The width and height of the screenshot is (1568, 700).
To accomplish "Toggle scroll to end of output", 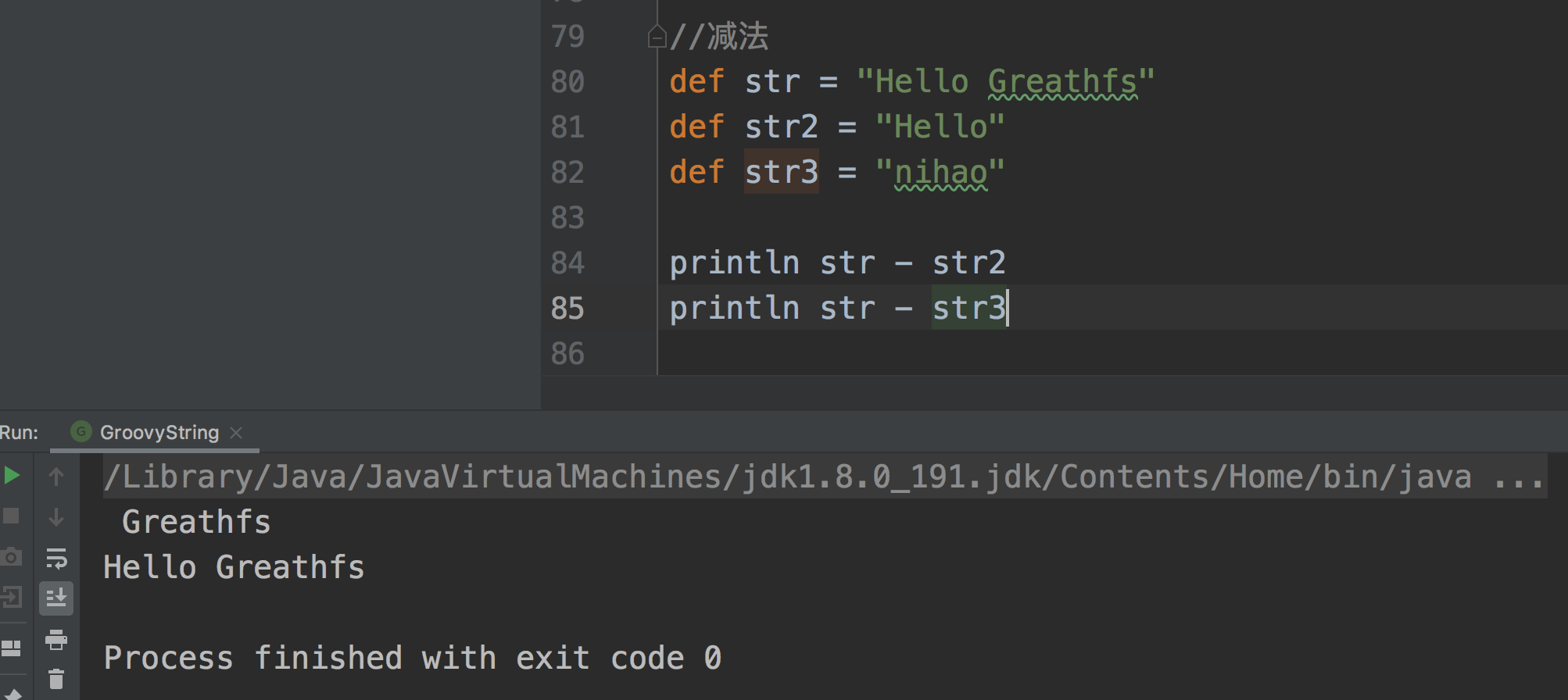I will click(x=56, y=598).
